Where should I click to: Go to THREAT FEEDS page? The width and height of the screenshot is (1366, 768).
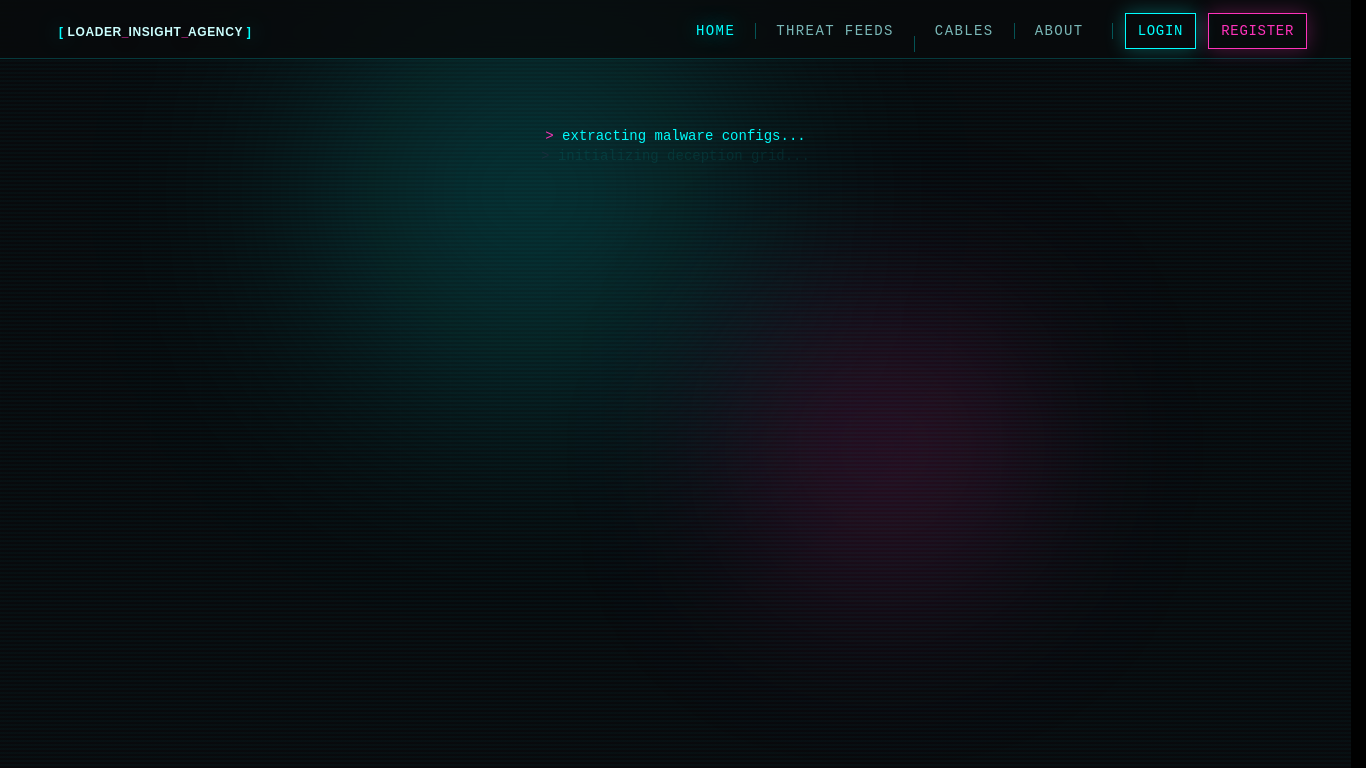click(835, 31)
